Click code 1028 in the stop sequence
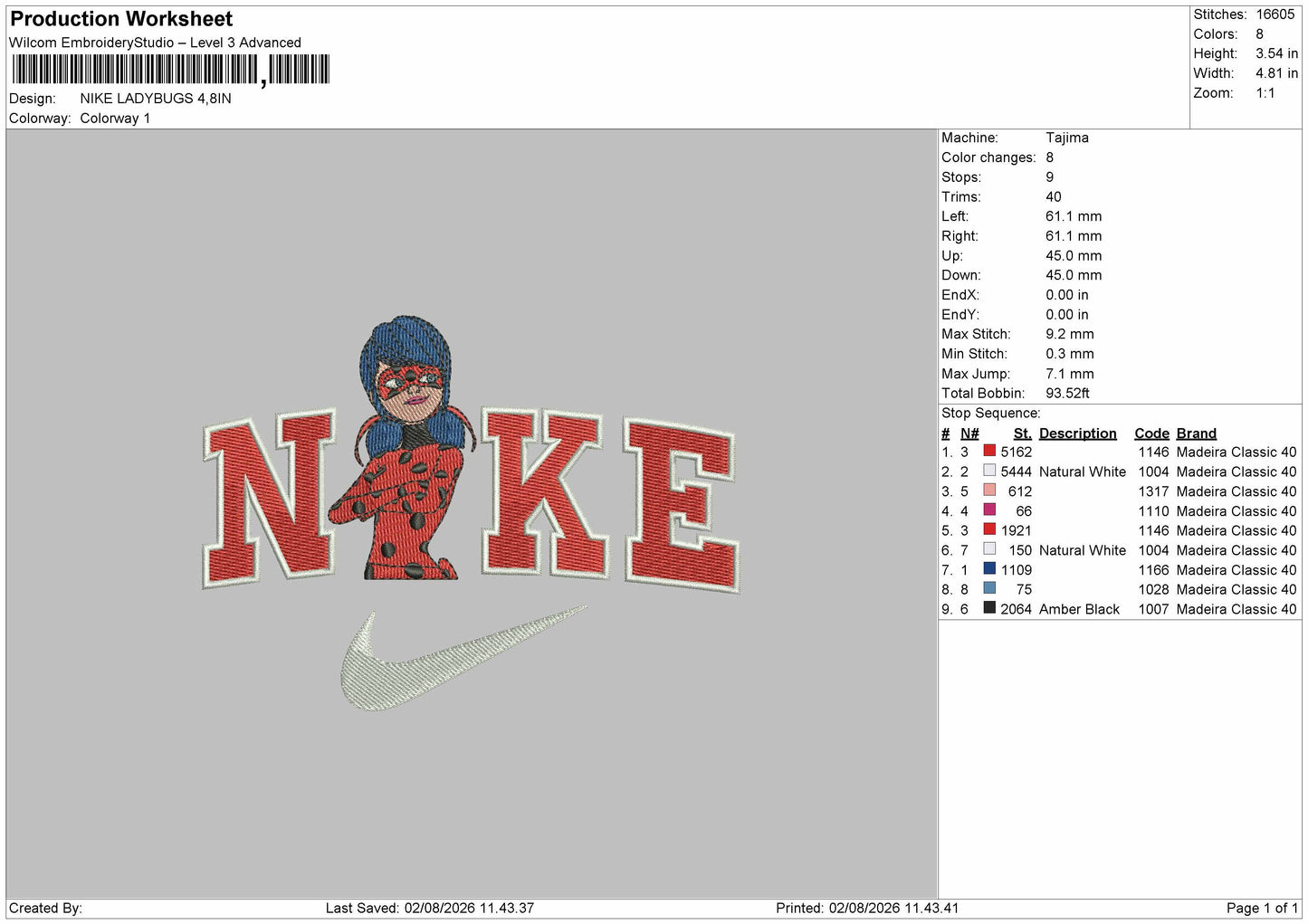Viewport: 1308px width, 924px height. point(1153,589)
